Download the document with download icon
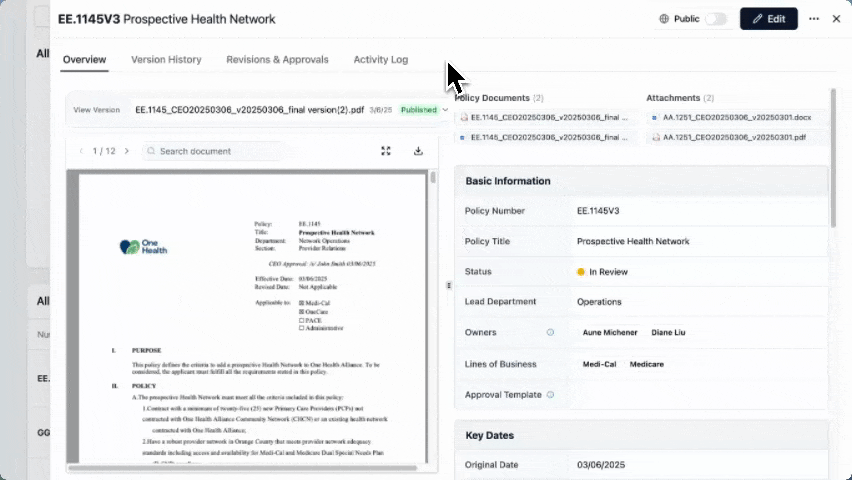The image size is (852, 480). pyautogui.click(x=418, y=151)
